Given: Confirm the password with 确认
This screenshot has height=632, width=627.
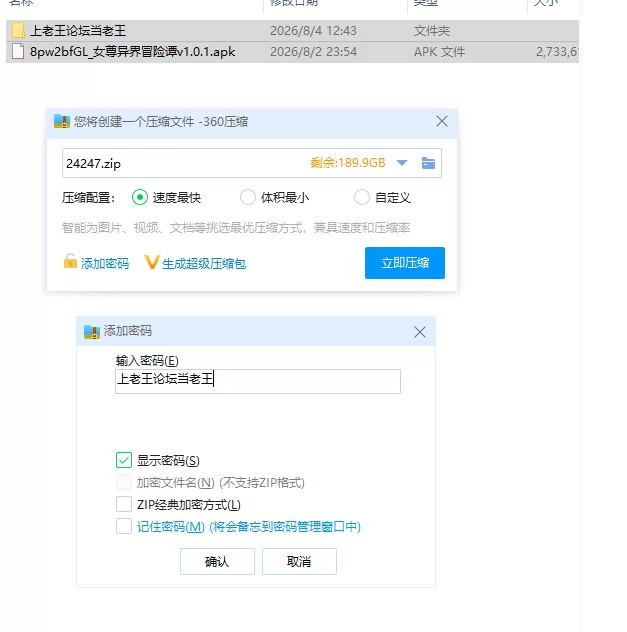Looking at the screenshot, I should [217, 561].
